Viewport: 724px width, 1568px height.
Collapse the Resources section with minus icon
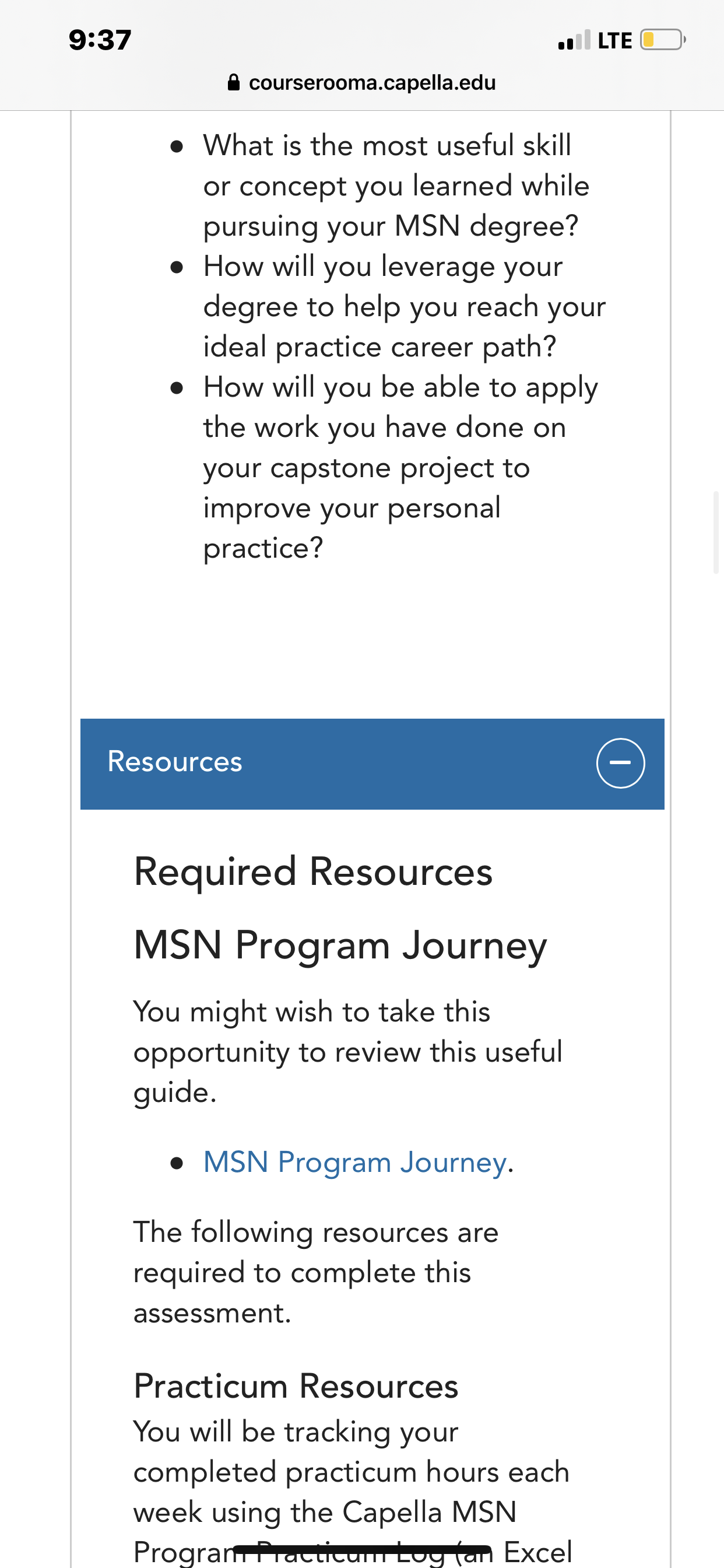click(x=620, y=762)
